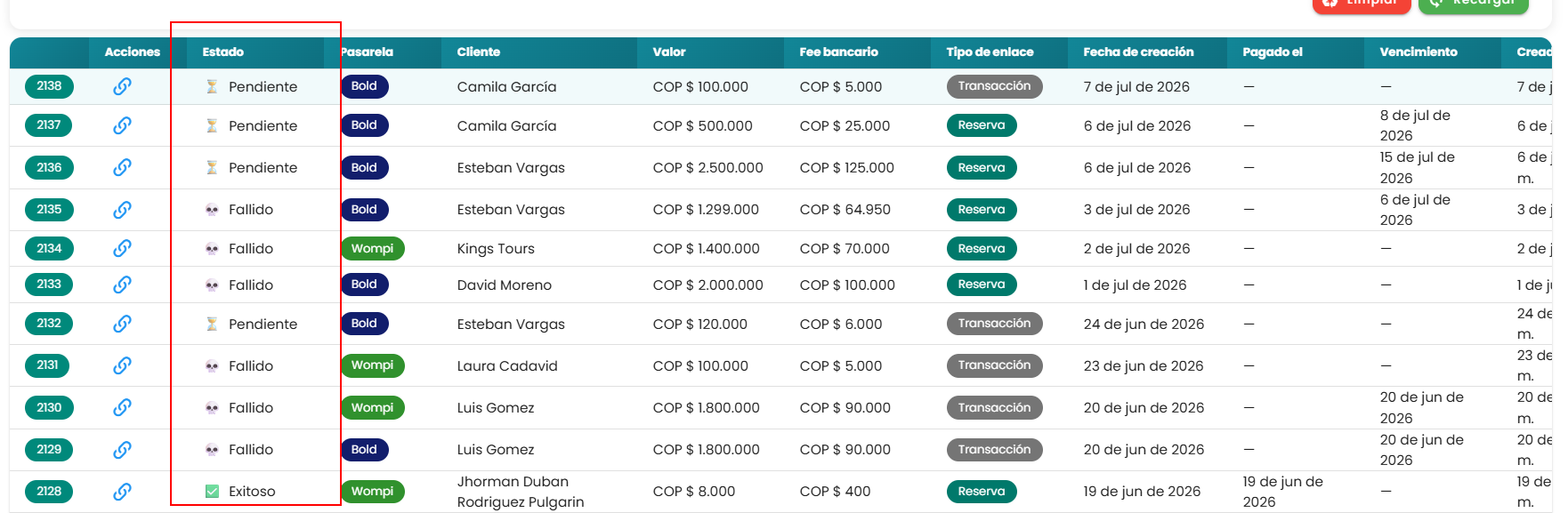Select the Wompi badge for Kings Tours
The height and width of the screenshot is (513, 1568).
point(372,249)
